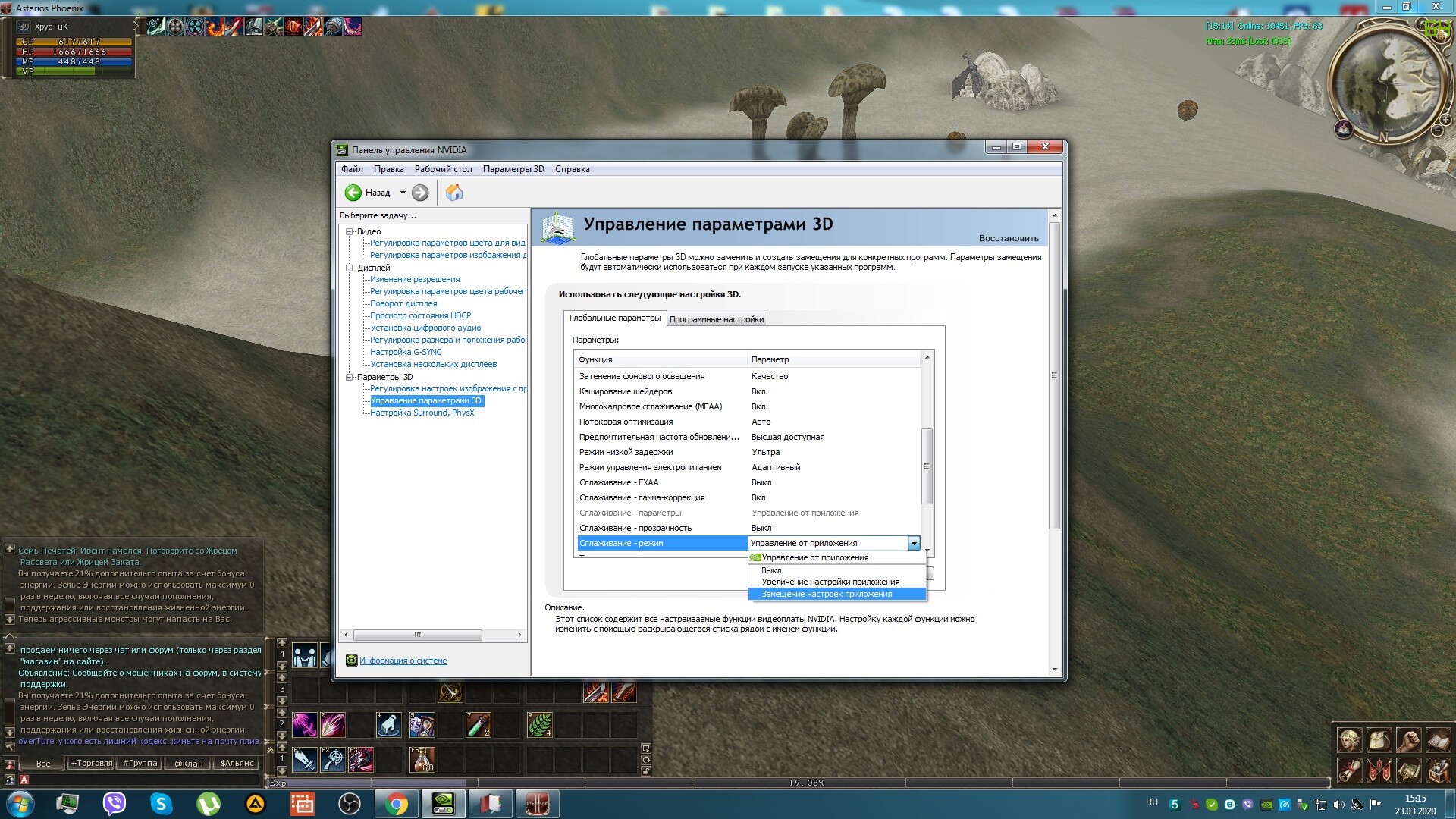
Task: Open the Сглаживание - режим dropdown arrow
Action: pos(914,543)
